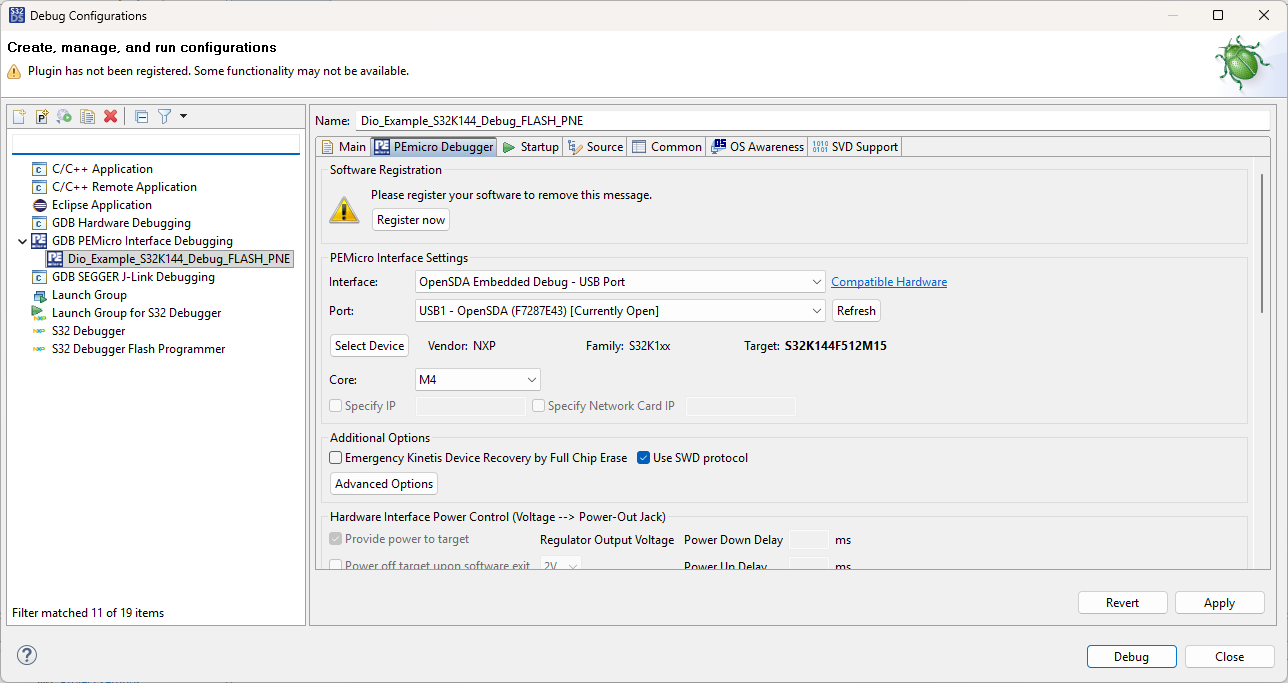Screen dimensions: 1288x683
Task: Click the Launch Group icon
Action: [40, 295]
